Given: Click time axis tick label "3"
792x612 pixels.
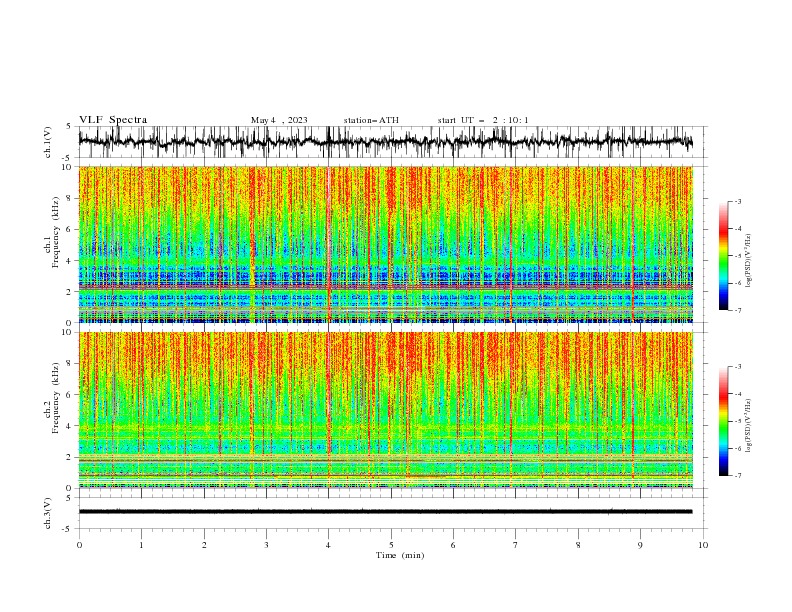Looking at the screenshot, I should coord(266,545).
